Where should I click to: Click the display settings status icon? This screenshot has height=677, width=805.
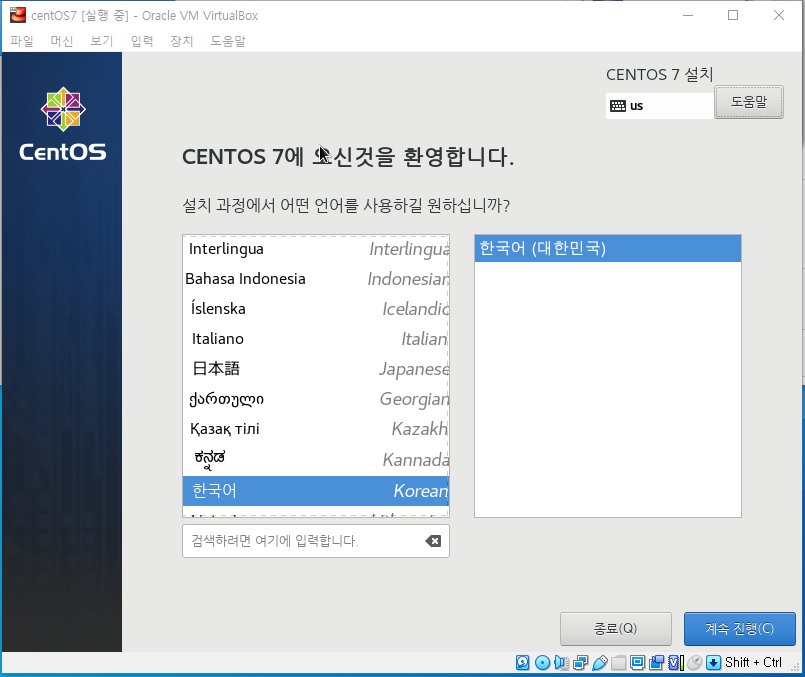tap(637, 663)
